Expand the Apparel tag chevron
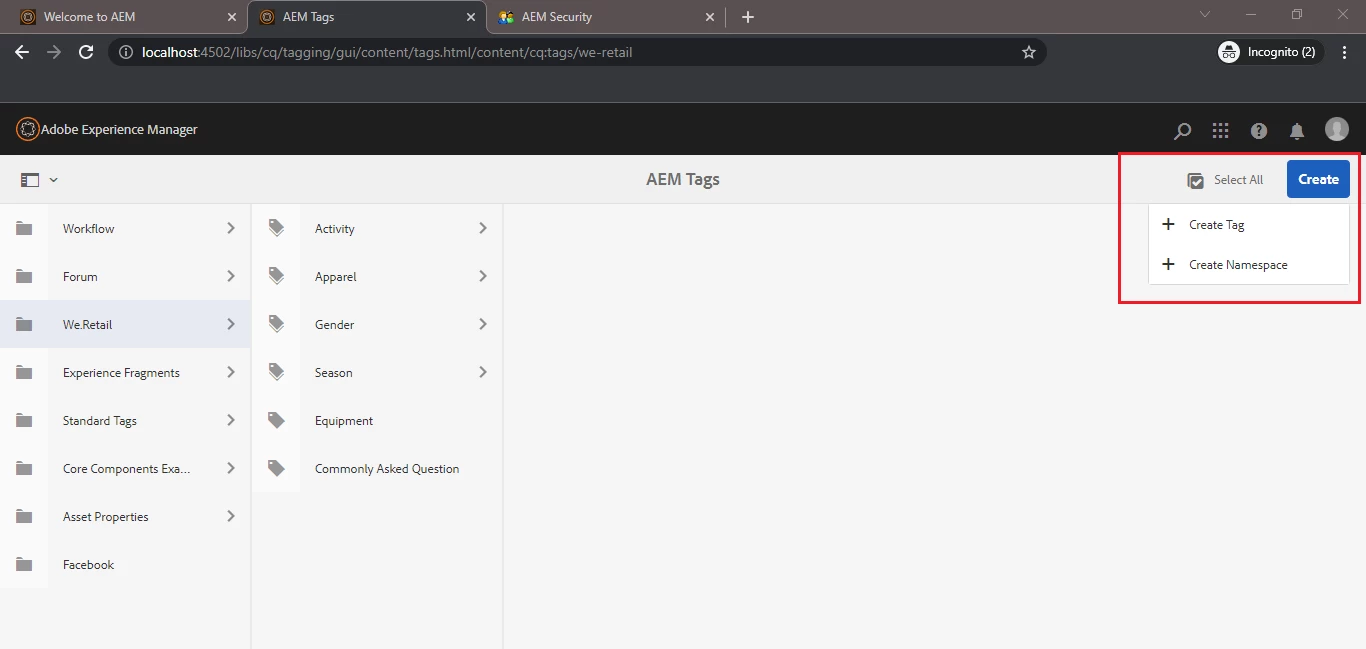 point(483,276)
